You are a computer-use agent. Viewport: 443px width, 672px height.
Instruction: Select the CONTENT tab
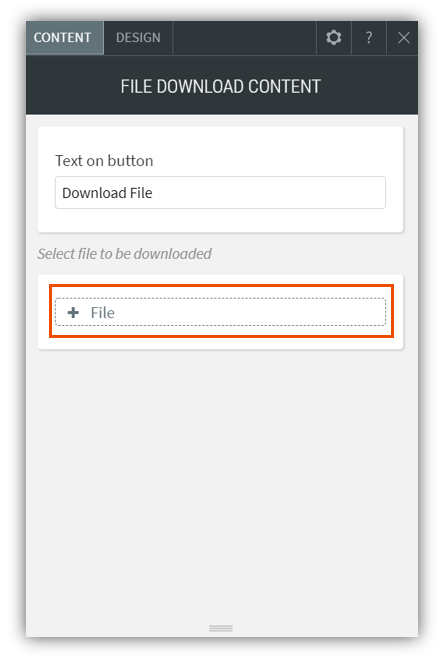coord(64,38)
